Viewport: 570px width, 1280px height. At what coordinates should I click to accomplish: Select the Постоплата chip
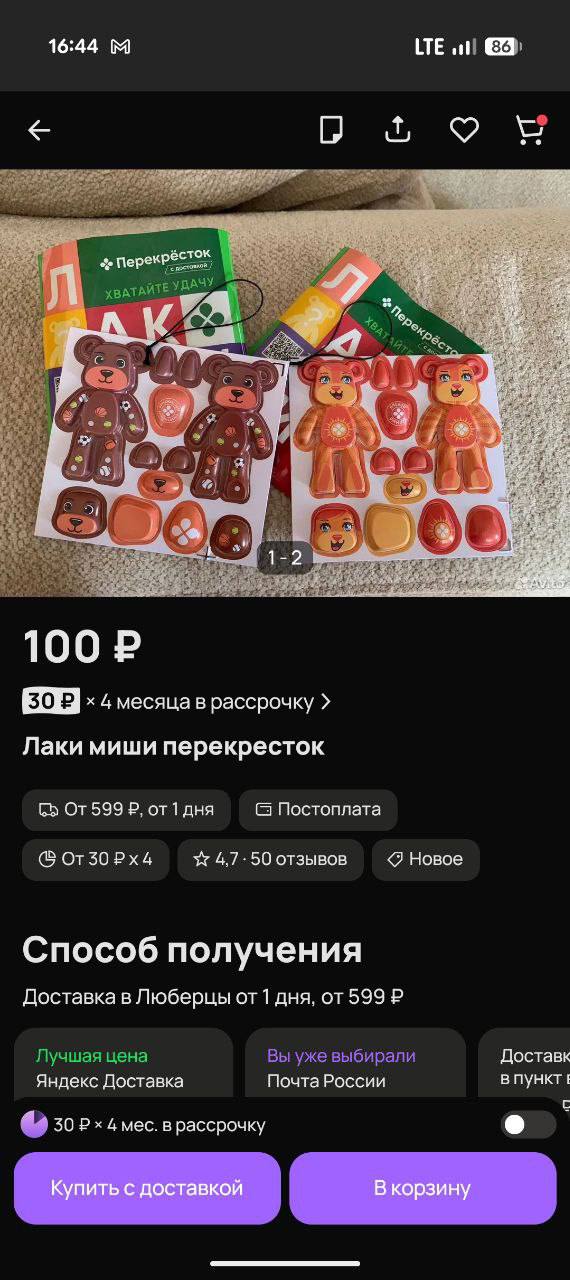318,810
